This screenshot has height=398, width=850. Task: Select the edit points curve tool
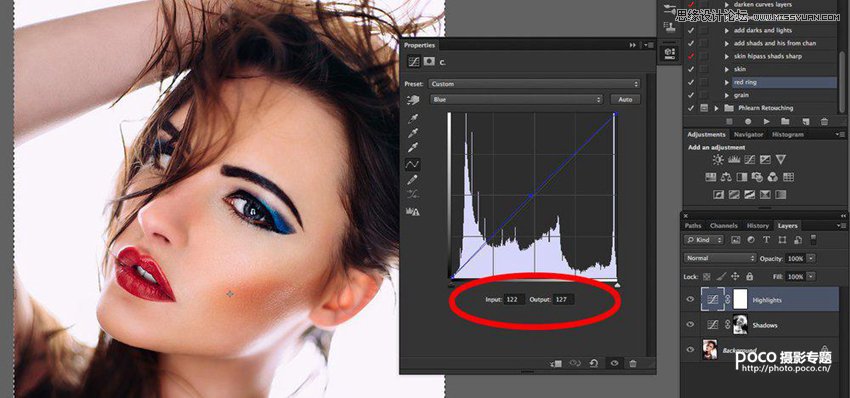[x=413, y=164]
